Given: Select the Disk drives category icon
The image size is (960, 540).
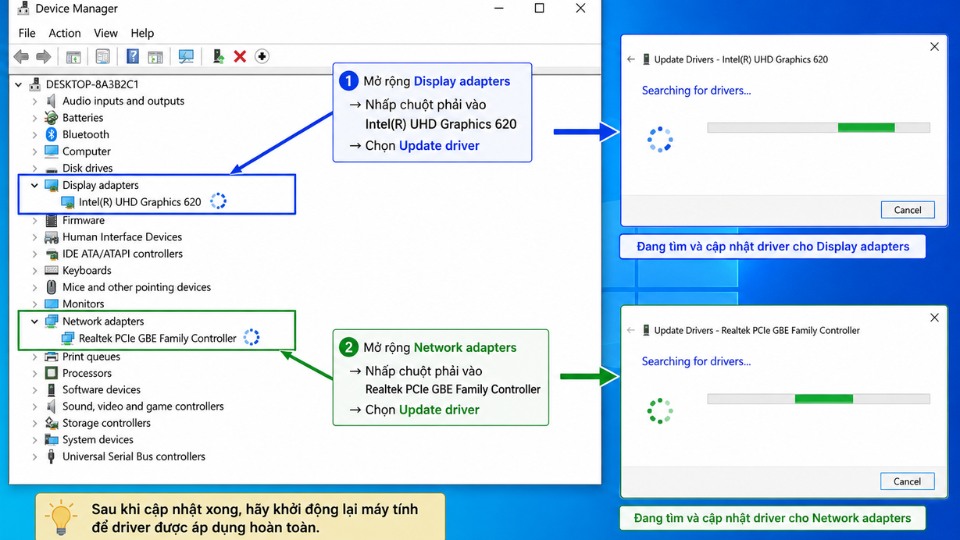Looking at the screenshot, I should [x=51, y=168].
